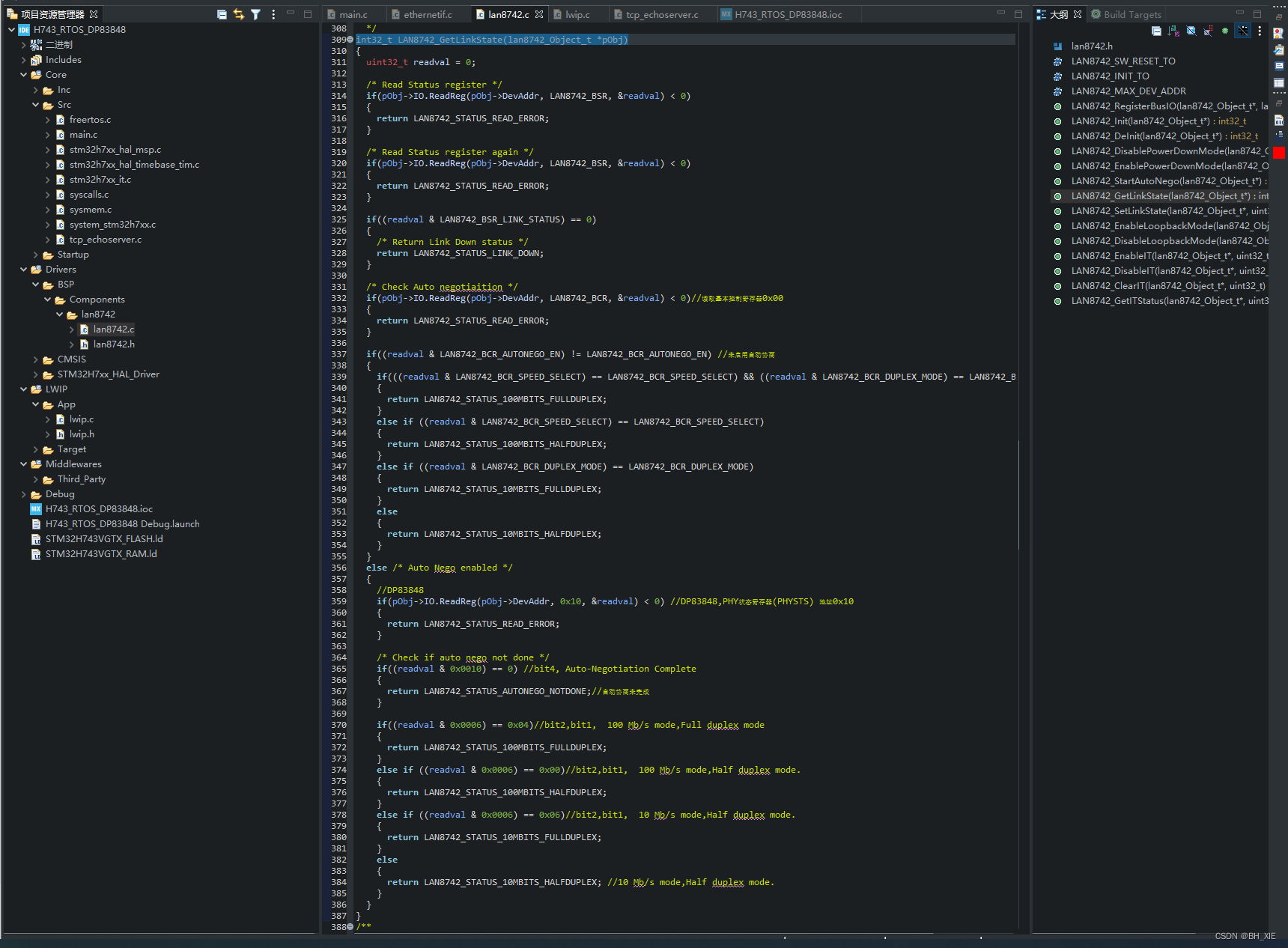The height and width of the screenshot is (948, 1288).
Task: Open Project Explorer filter funnel icon
Action: pos(255,14)
